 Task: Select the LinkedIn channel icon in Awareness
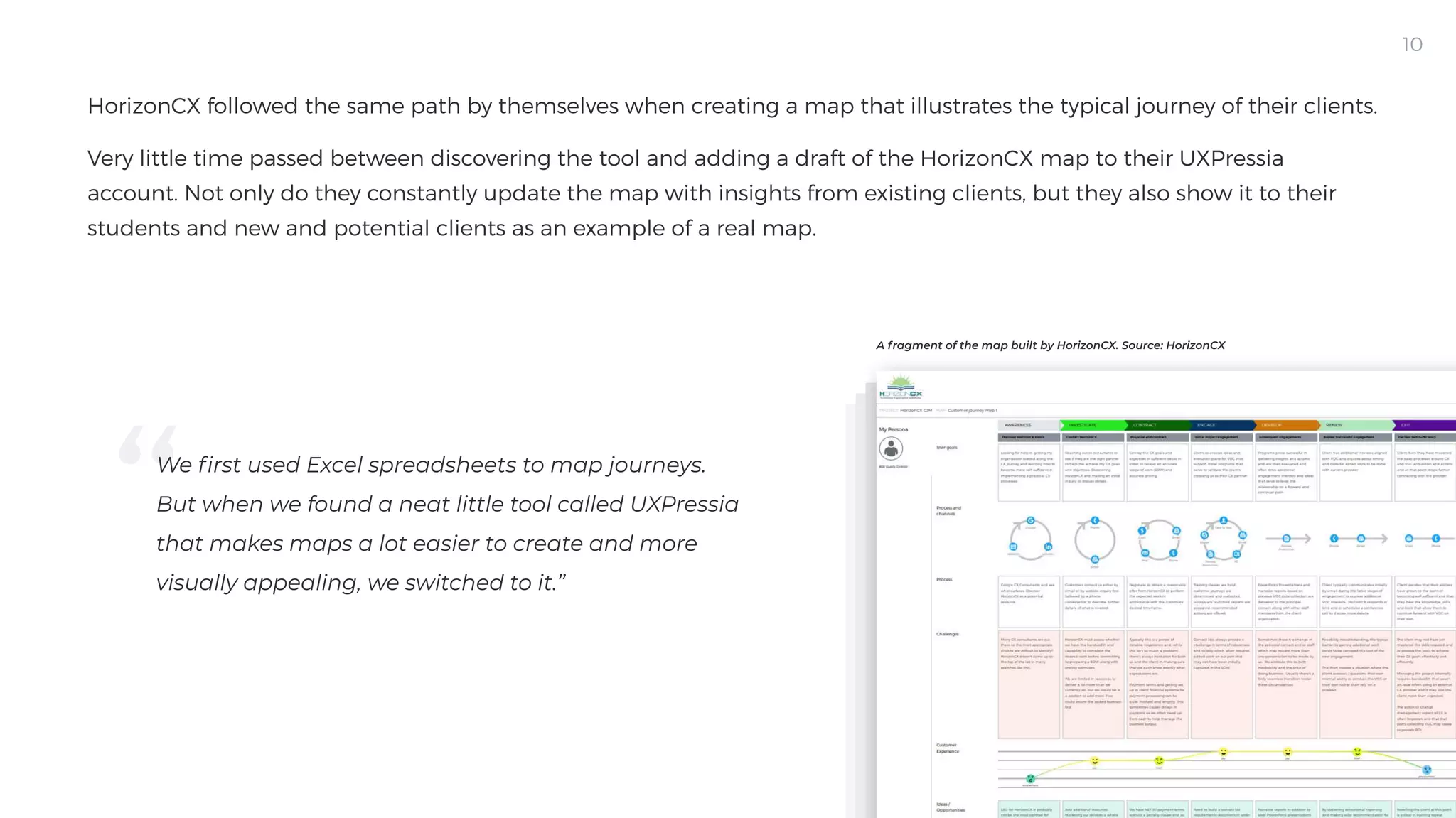pos(1048,547)
